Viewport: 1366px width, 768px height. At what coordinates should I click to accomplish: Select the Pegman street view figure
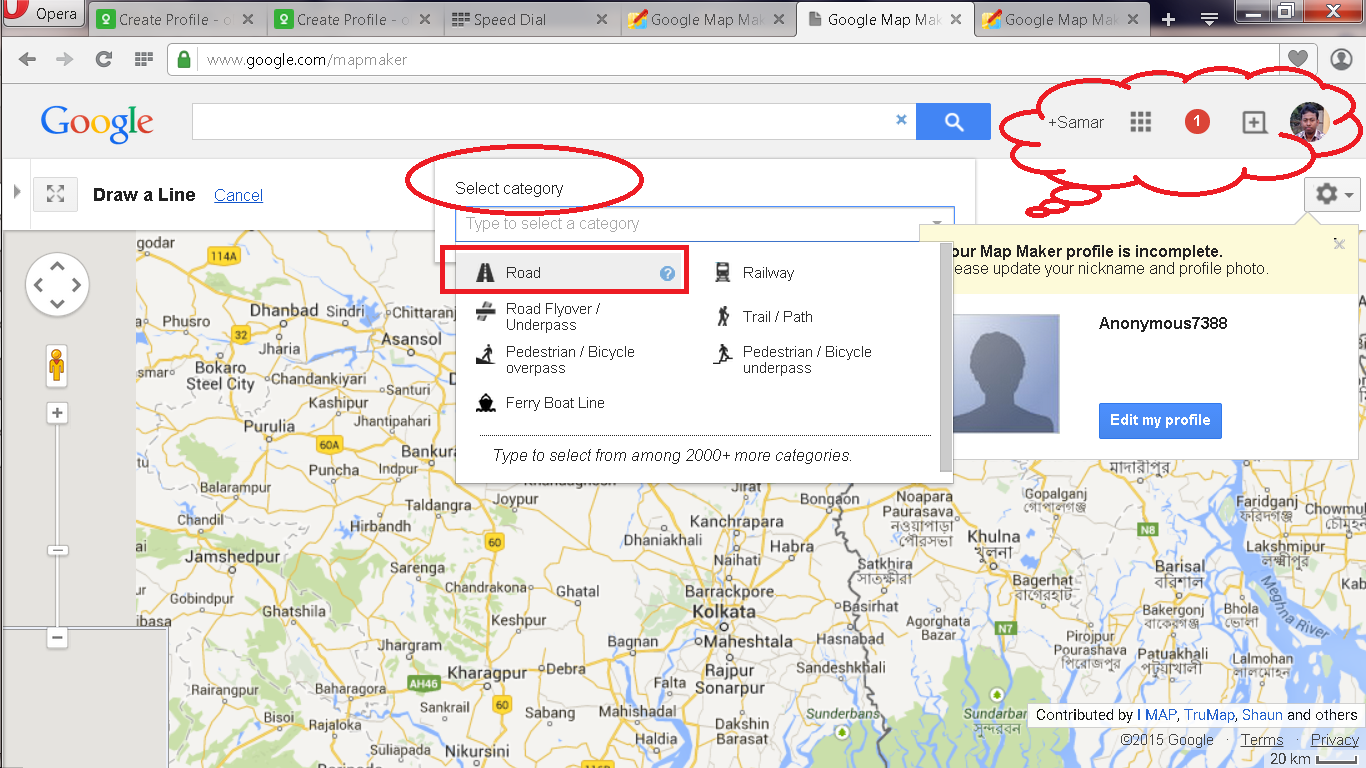coord(56,366)
